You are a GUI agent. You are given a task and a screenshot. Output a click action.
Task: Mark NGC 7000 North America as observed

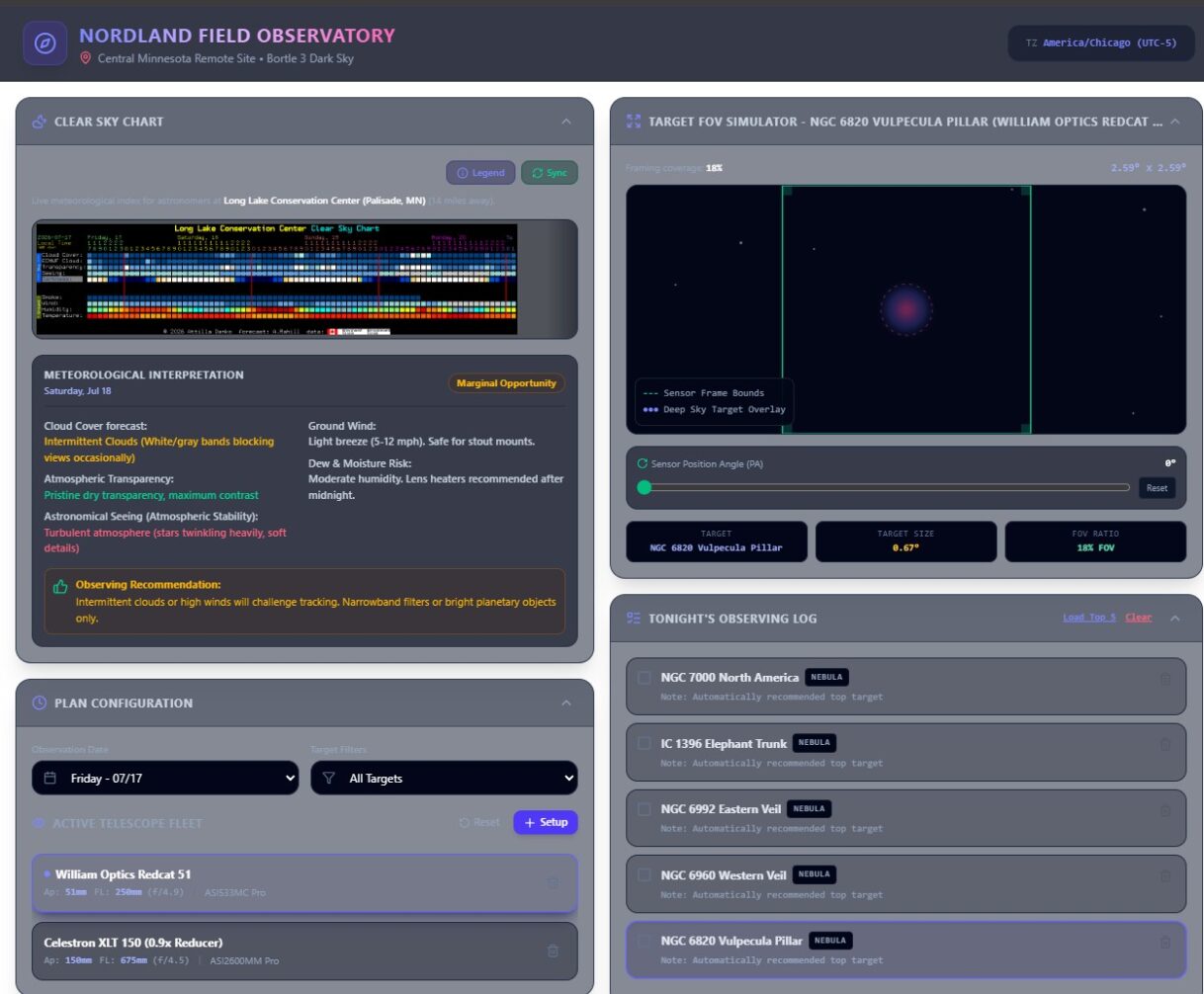[x=645, y=678]
